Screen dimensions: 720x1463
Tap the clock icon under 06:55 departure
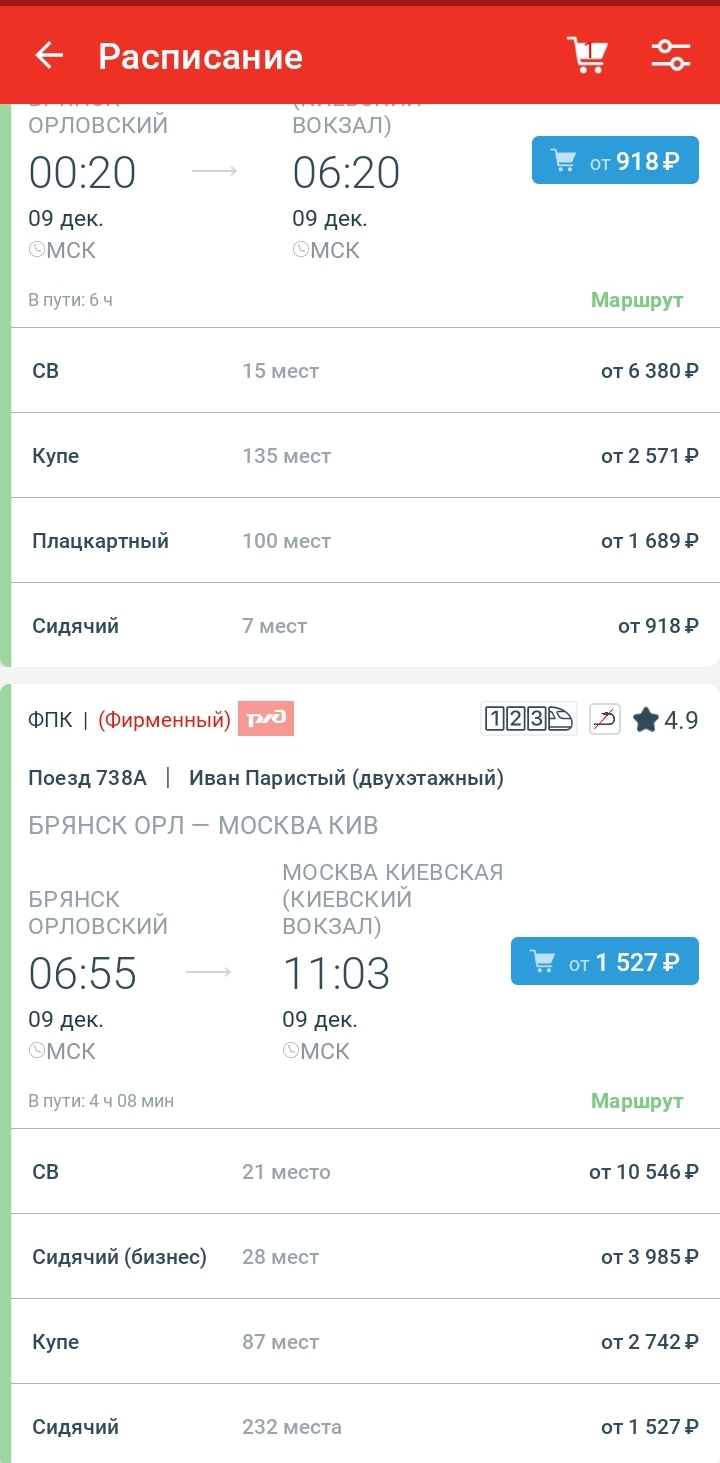(37, 1051)
